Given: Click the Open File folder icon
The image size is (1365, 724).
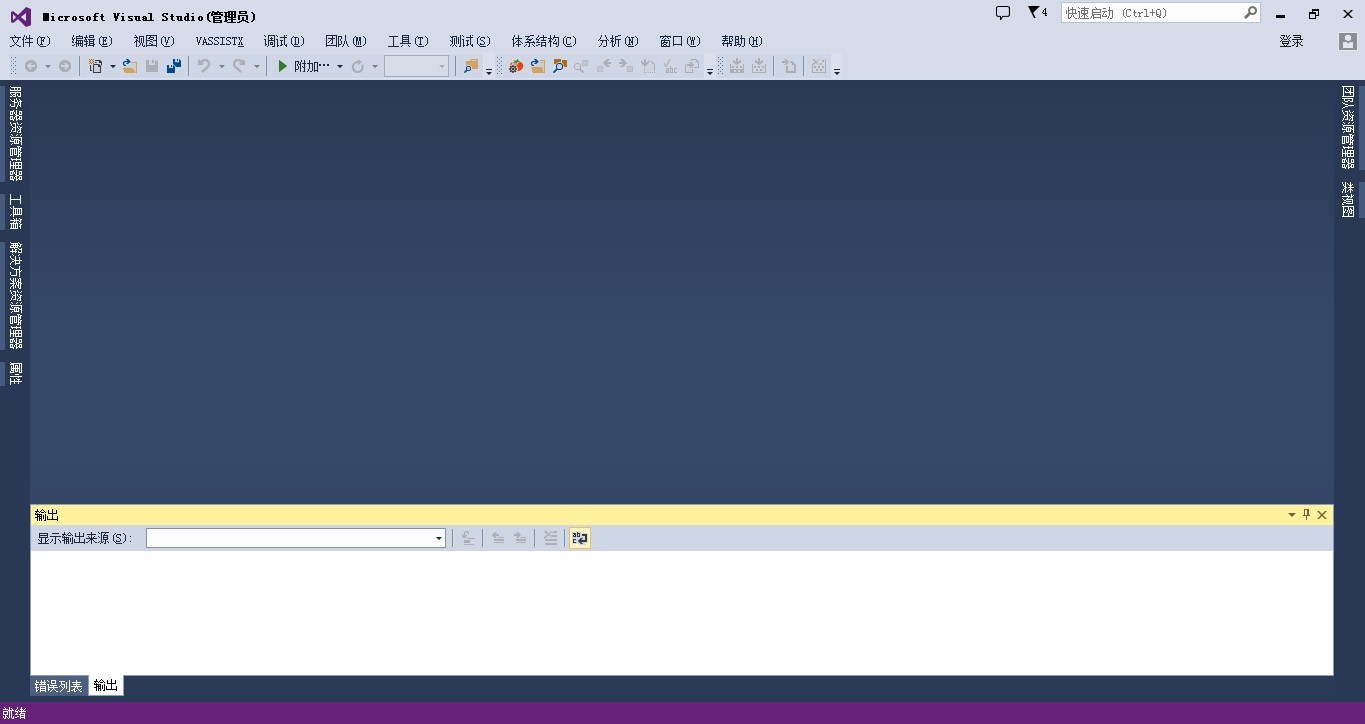Looking at the screenshot, I should tap(130, 66).
